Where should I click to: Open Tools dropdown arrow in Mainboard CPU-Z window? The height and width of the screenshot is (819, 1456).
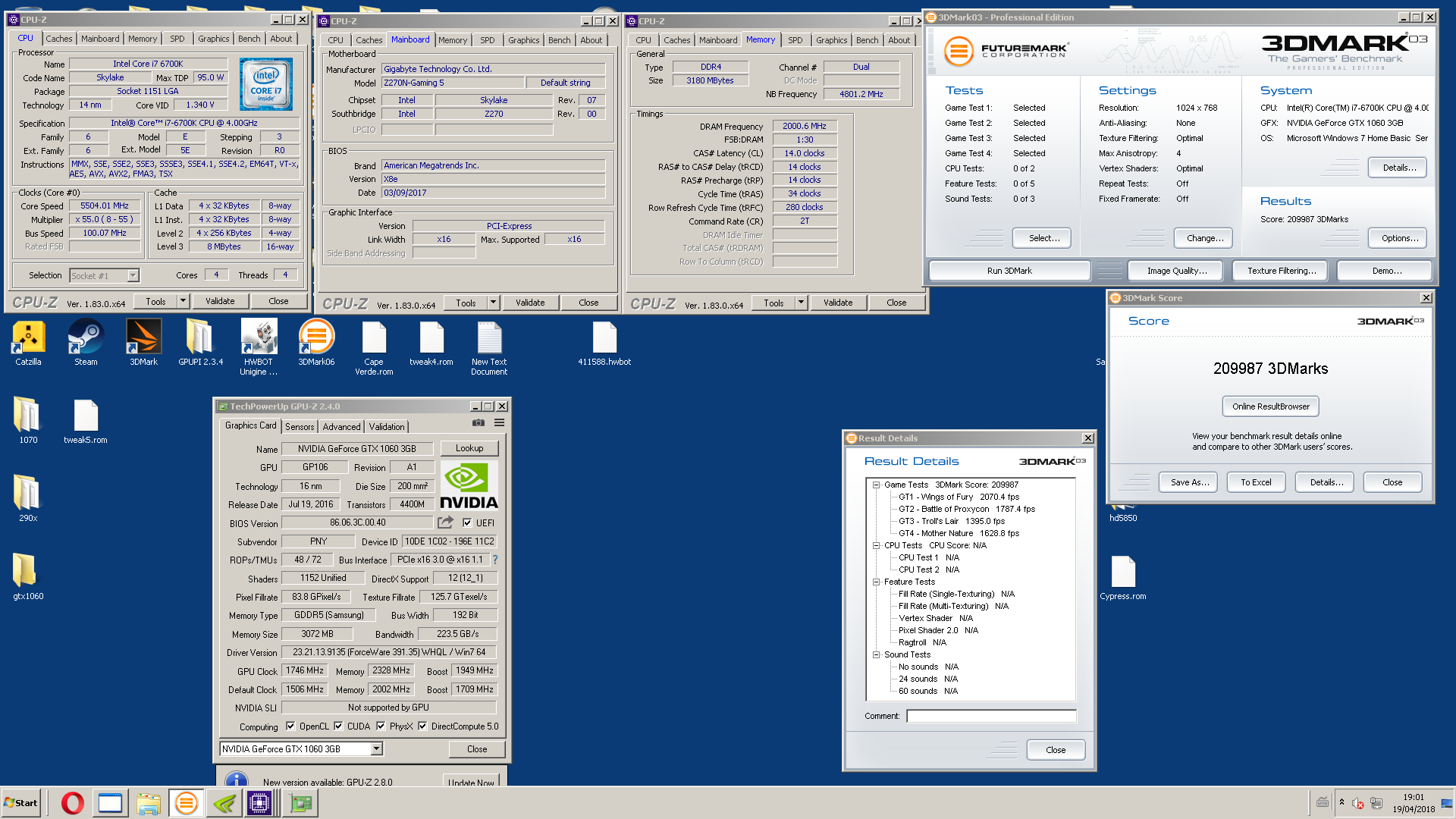(493, 303)
